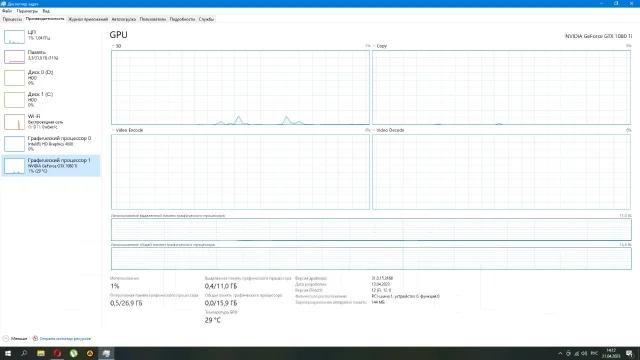Click Task Manager title bar icon
The height and width of the screenshot is (360, 640).
pos(3,4)
